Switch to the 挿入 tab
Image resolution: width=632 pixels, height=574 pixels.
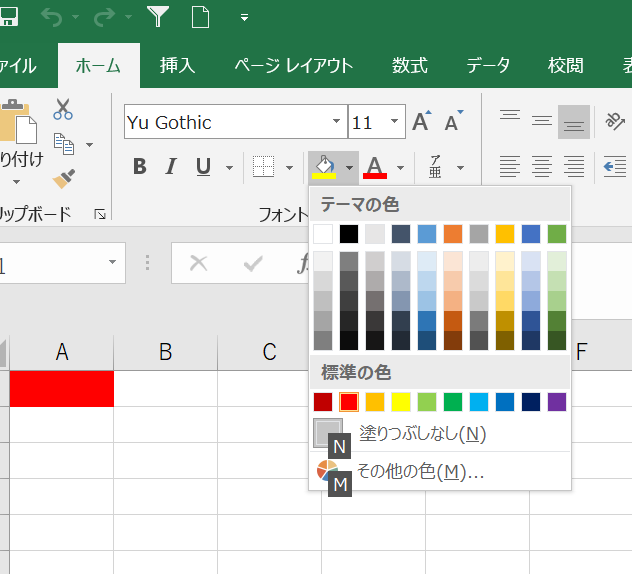[177, 65]
